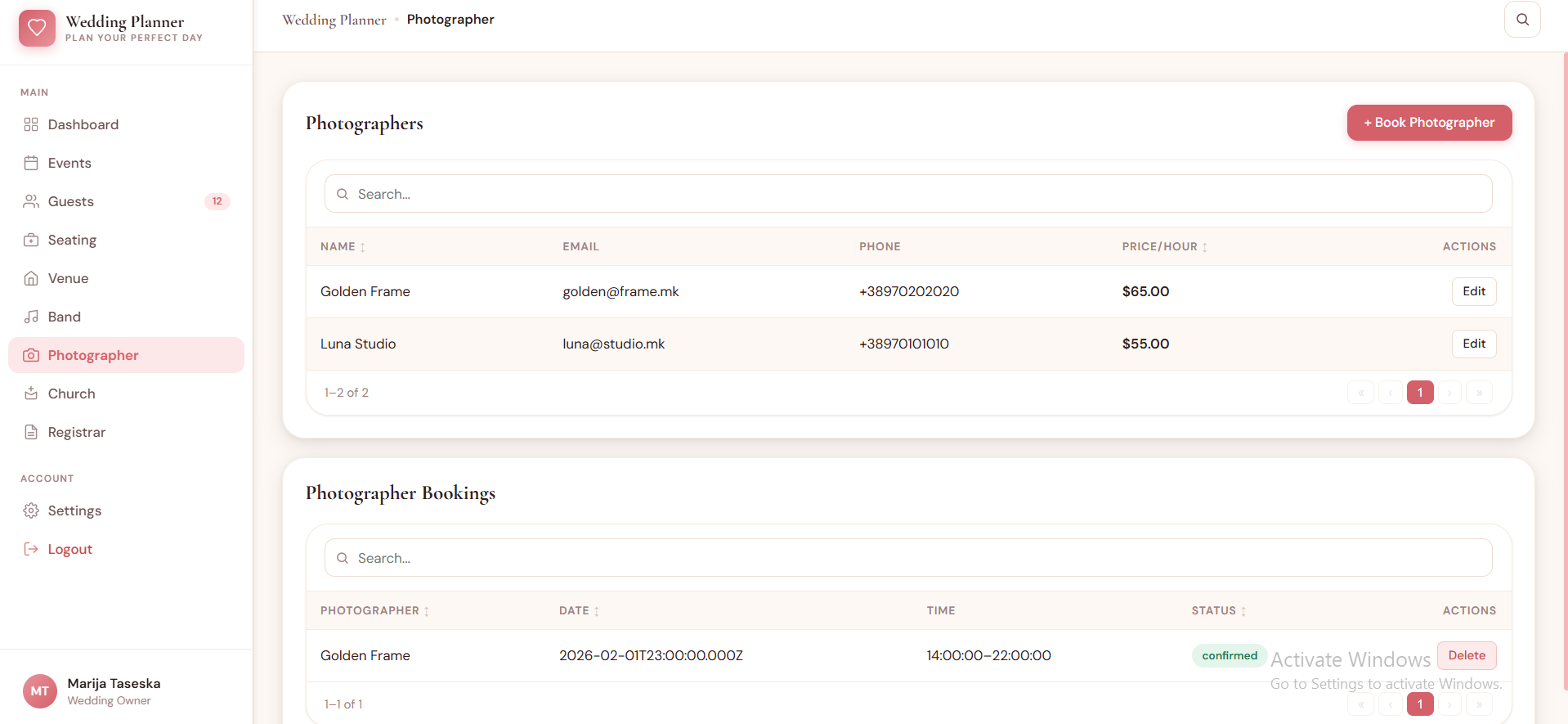Open the Venue page
The image size is (1568, 724).
[x=68, y=278]
